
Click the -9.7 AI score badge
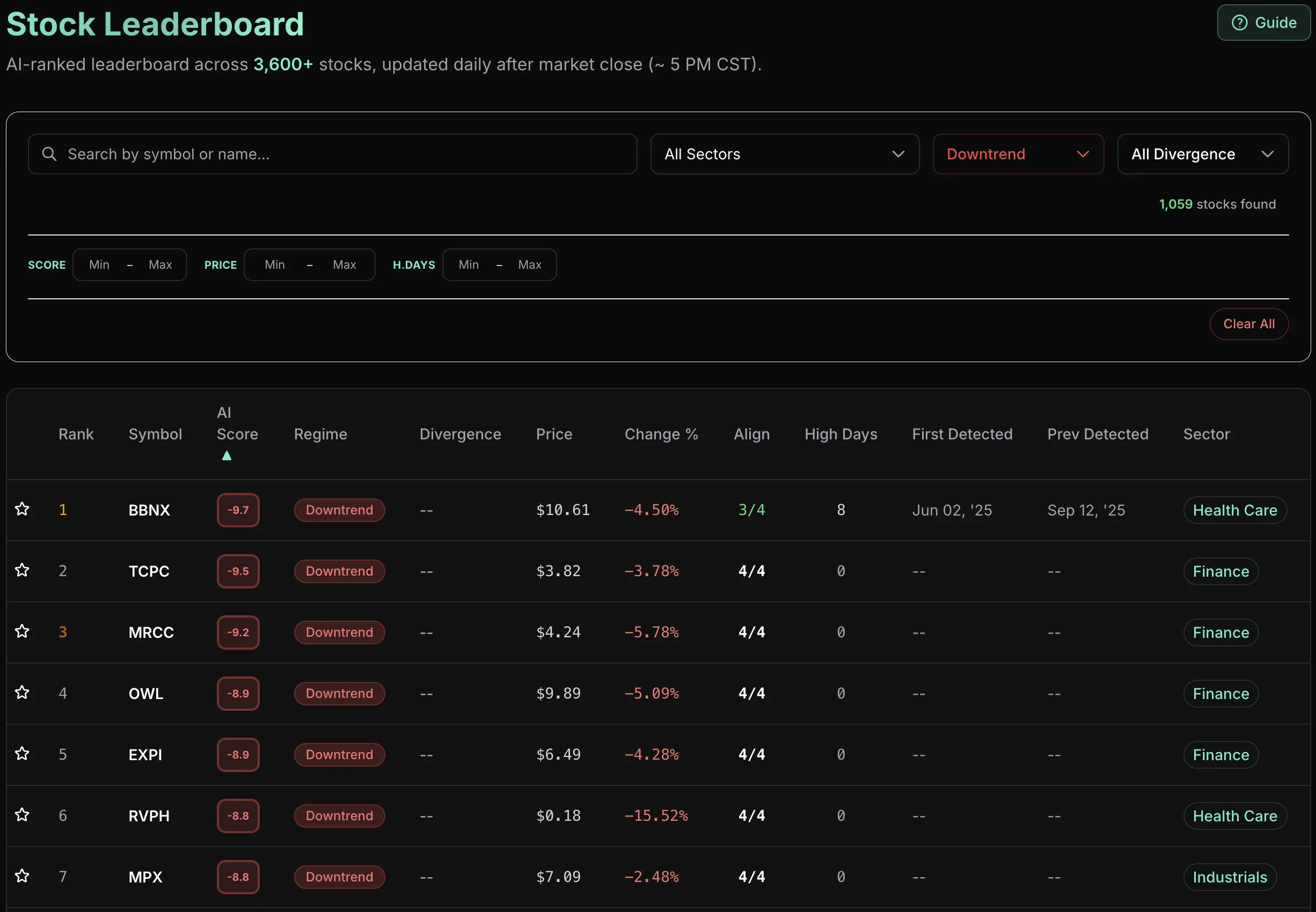[238, 510]
